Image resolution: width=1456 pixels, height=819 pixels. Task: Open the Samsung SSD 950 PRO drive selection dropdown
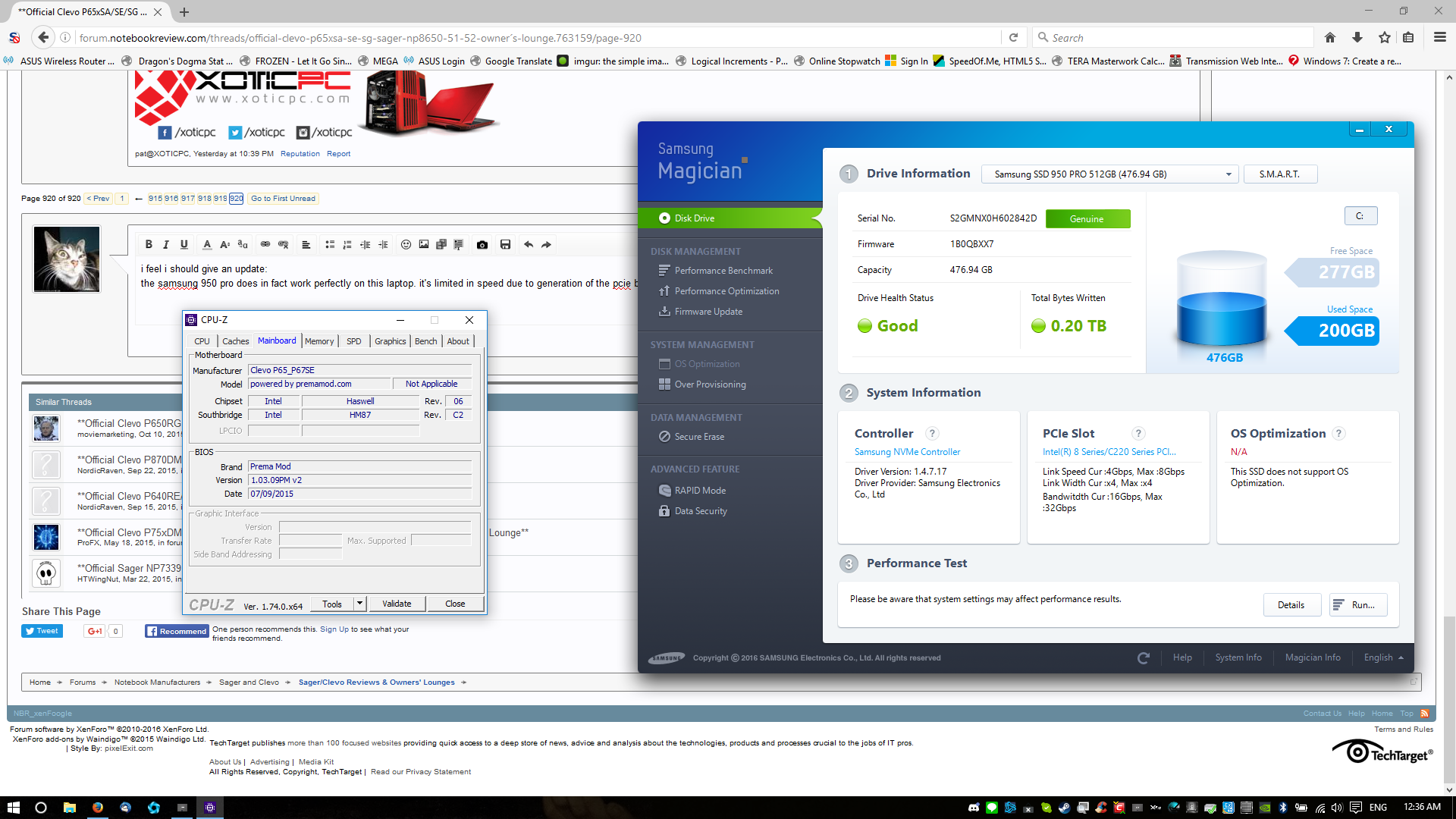point(1110,174)
